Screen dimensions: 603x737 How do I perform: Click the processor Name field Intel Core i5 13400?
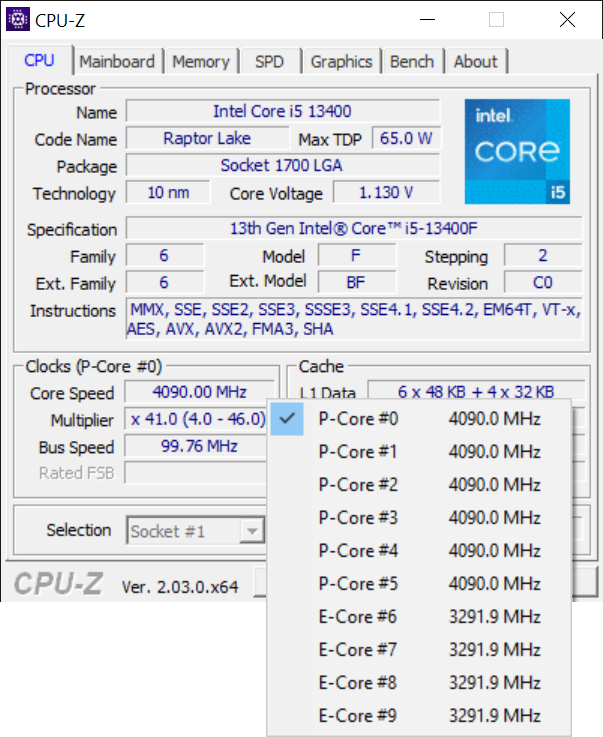tap(282, 111)
